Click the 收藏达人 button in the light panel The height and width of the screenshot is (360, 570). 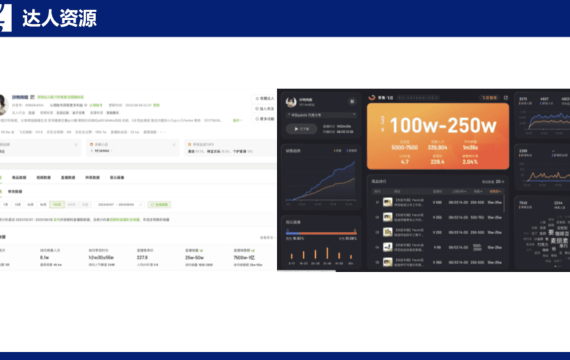(x=264, y=99)
